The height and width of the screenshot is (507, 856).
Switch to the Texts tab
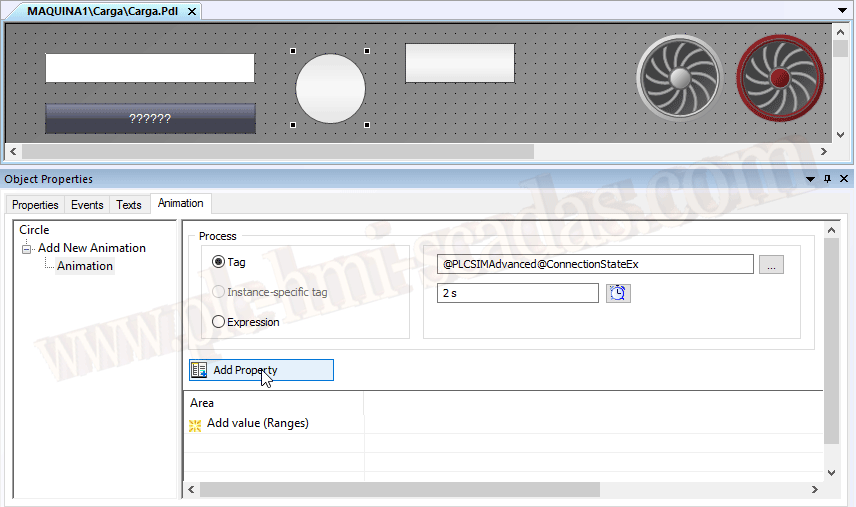pos(129,205)
